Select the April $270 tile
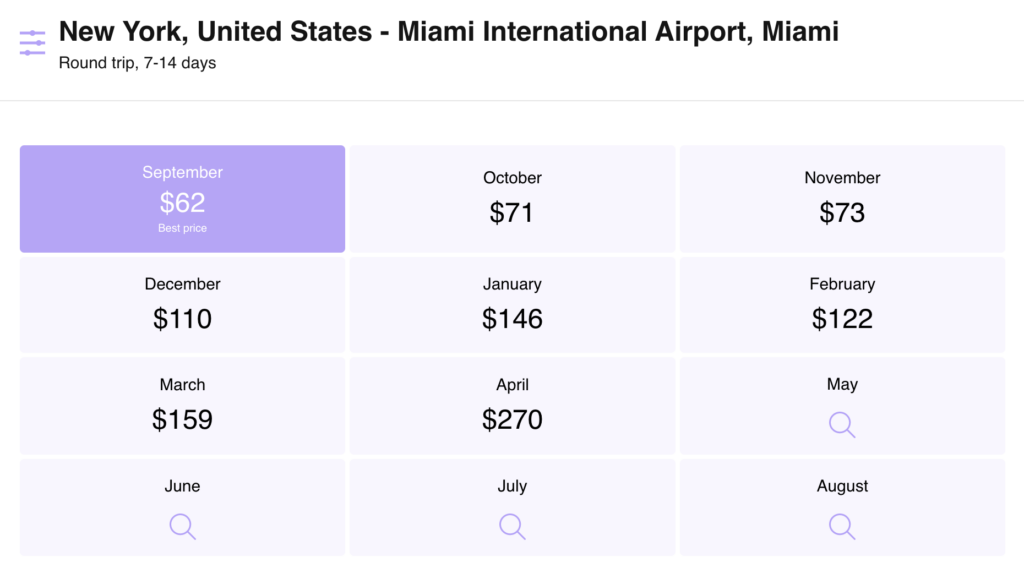The height and width of the screenshot is (568, 1024). (x=512, y=405)
